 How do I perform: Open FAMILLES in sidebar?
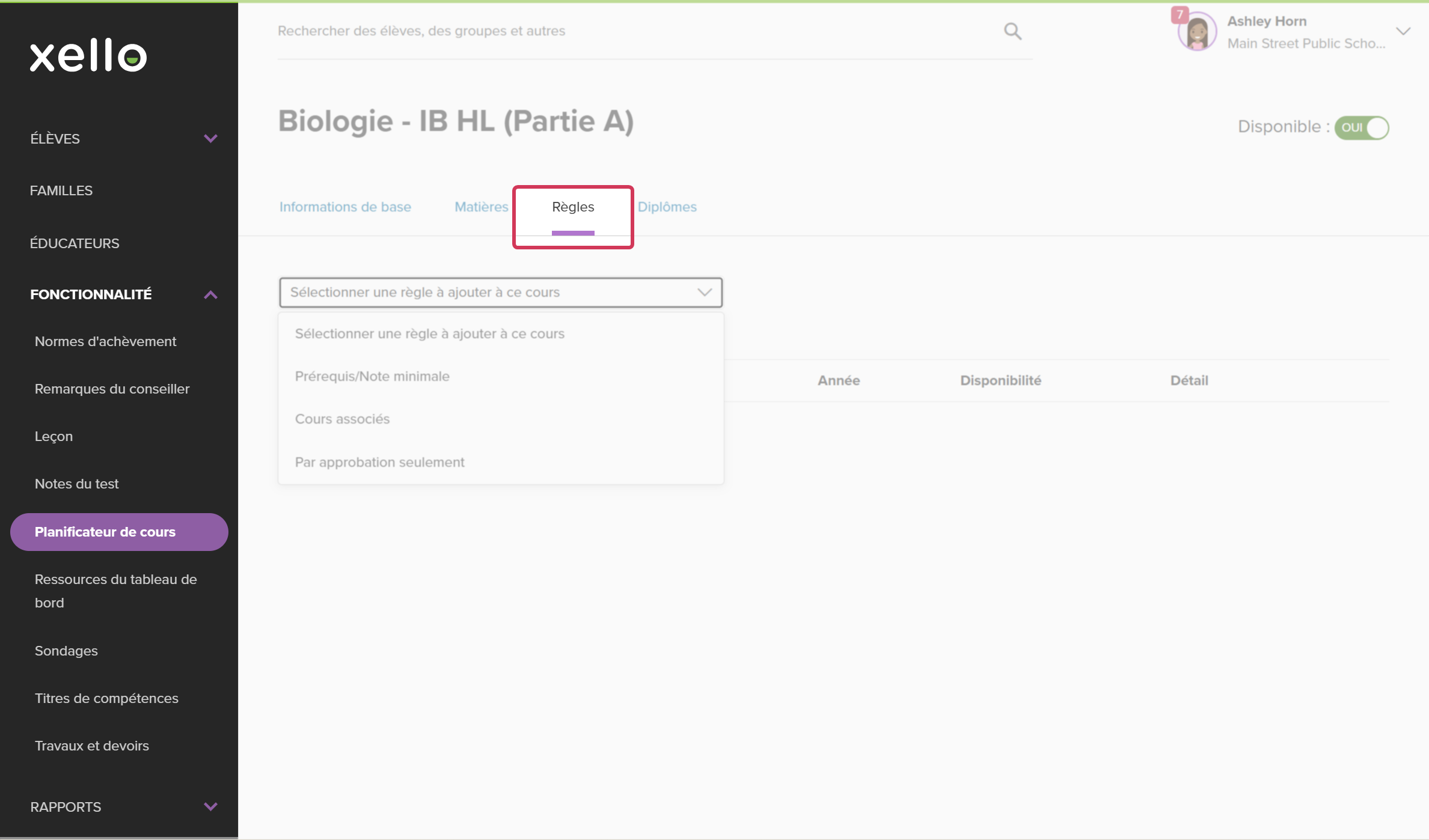tap(61, 190)
